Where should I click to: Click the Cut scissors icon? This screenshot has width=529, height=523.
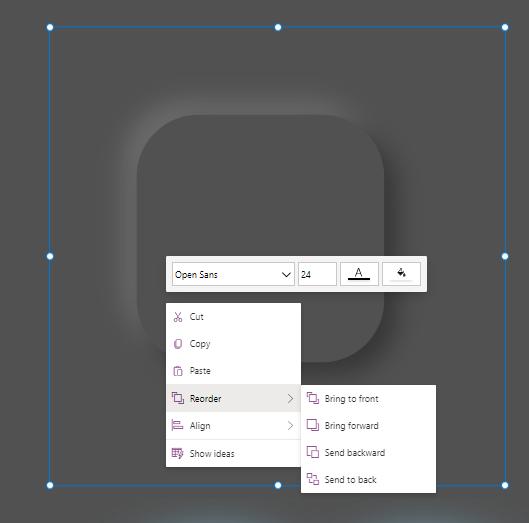178,317
